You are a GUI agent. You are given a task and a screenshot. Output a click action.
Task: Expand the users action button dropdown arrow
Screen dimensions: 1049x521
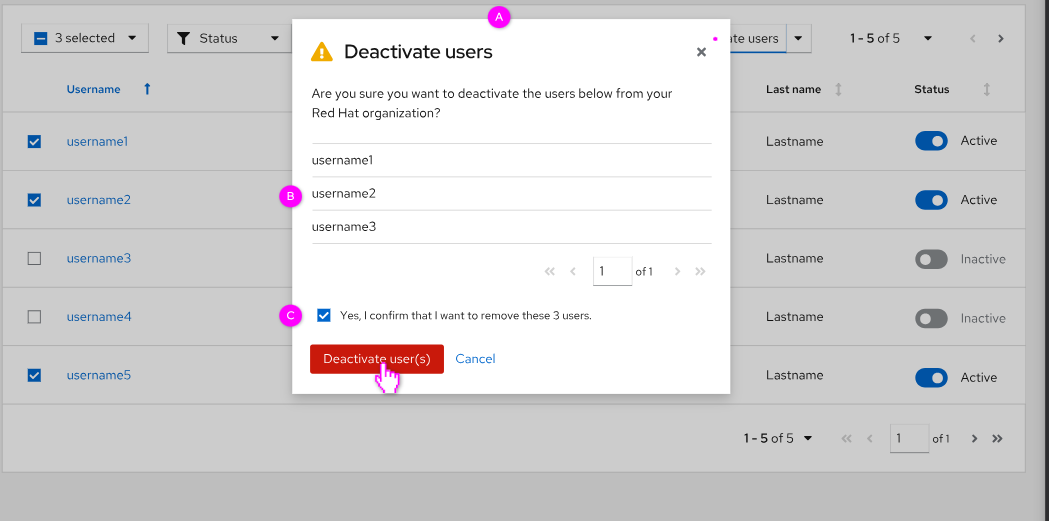[799, 38]
